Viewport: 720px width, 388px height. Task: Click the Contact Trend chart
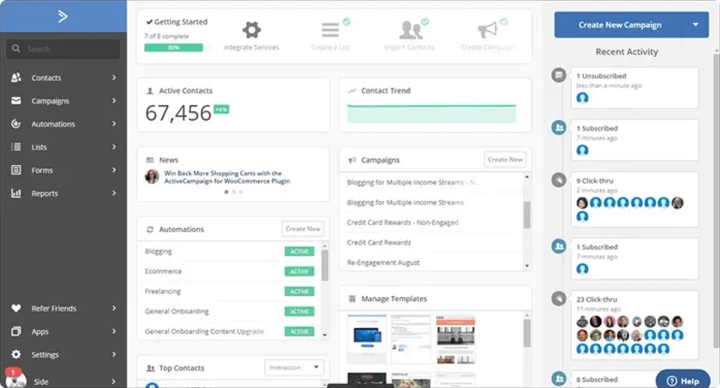pyautogui.click(x=432, y=113)
